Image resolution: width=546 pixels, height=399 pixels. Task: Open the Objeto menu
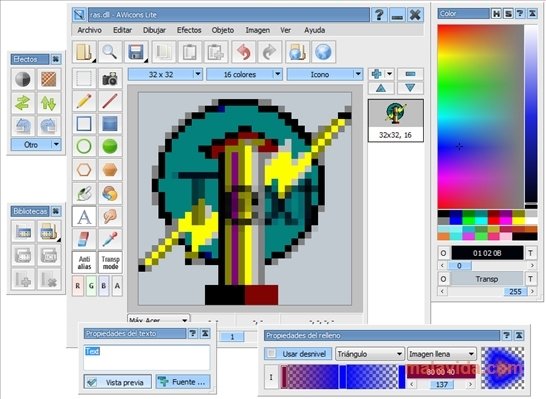pos(223,30)
